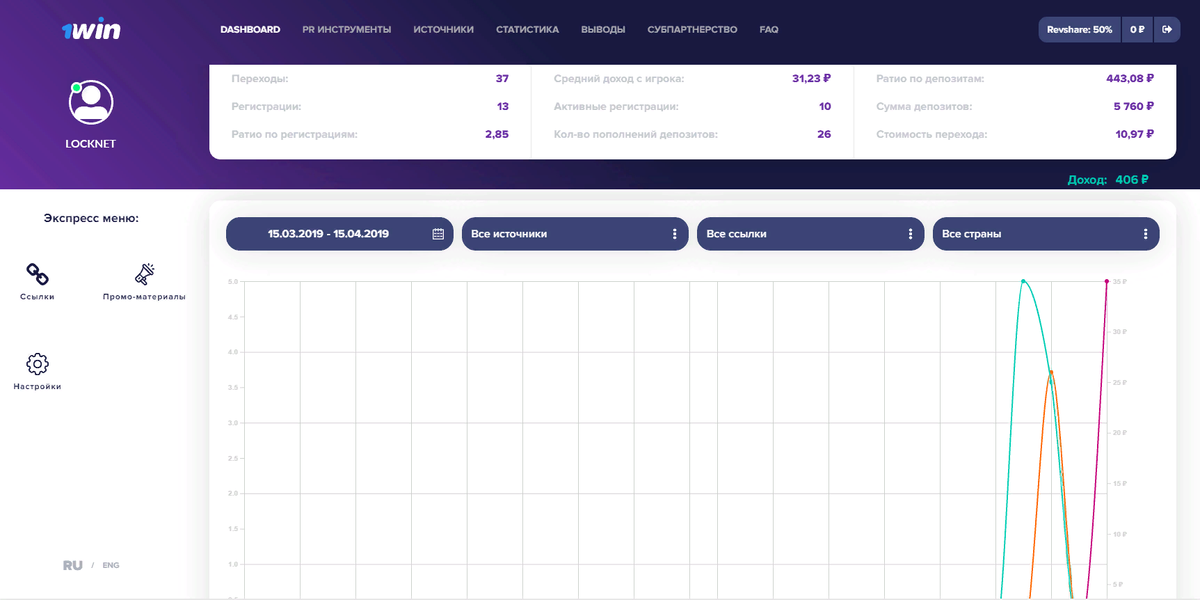Click the Переходы value 37
The width and height of the screenshot is (1200, 600).
tap(502, 78)
